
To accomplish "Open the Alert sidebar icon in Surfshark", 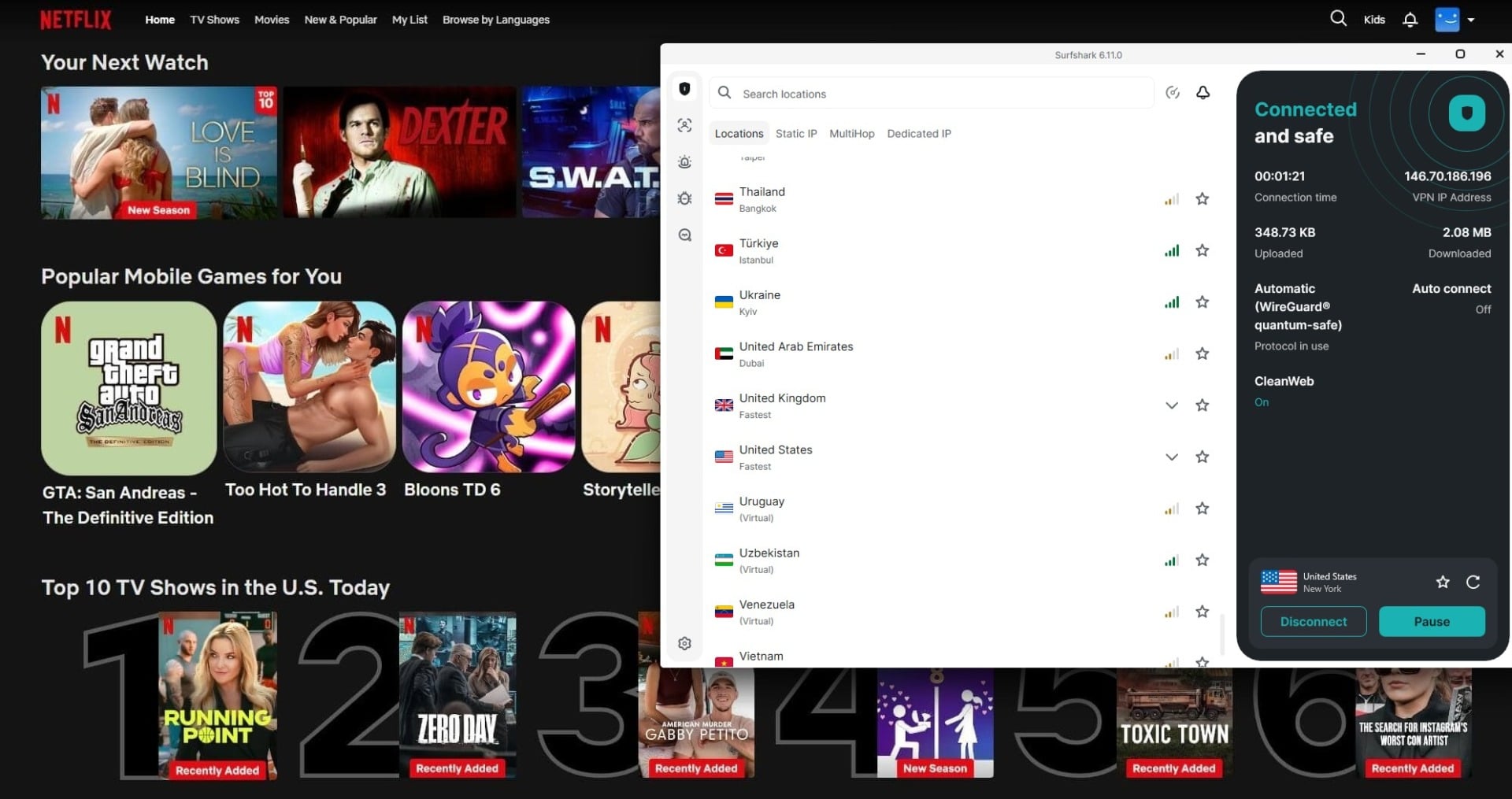I will [x=684, y=162].
